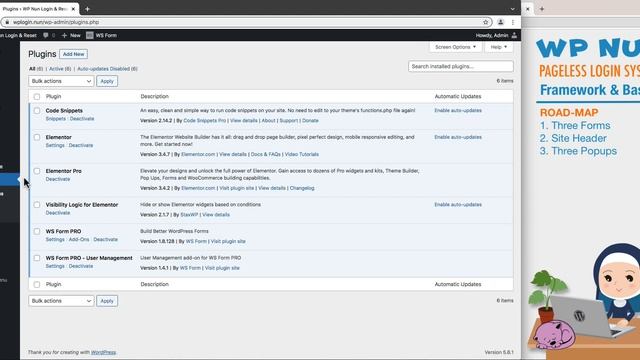Screen dimensions: 640x360
Task: Check Visibility Logic for Elementor checkbox
Action: point(37,205)
